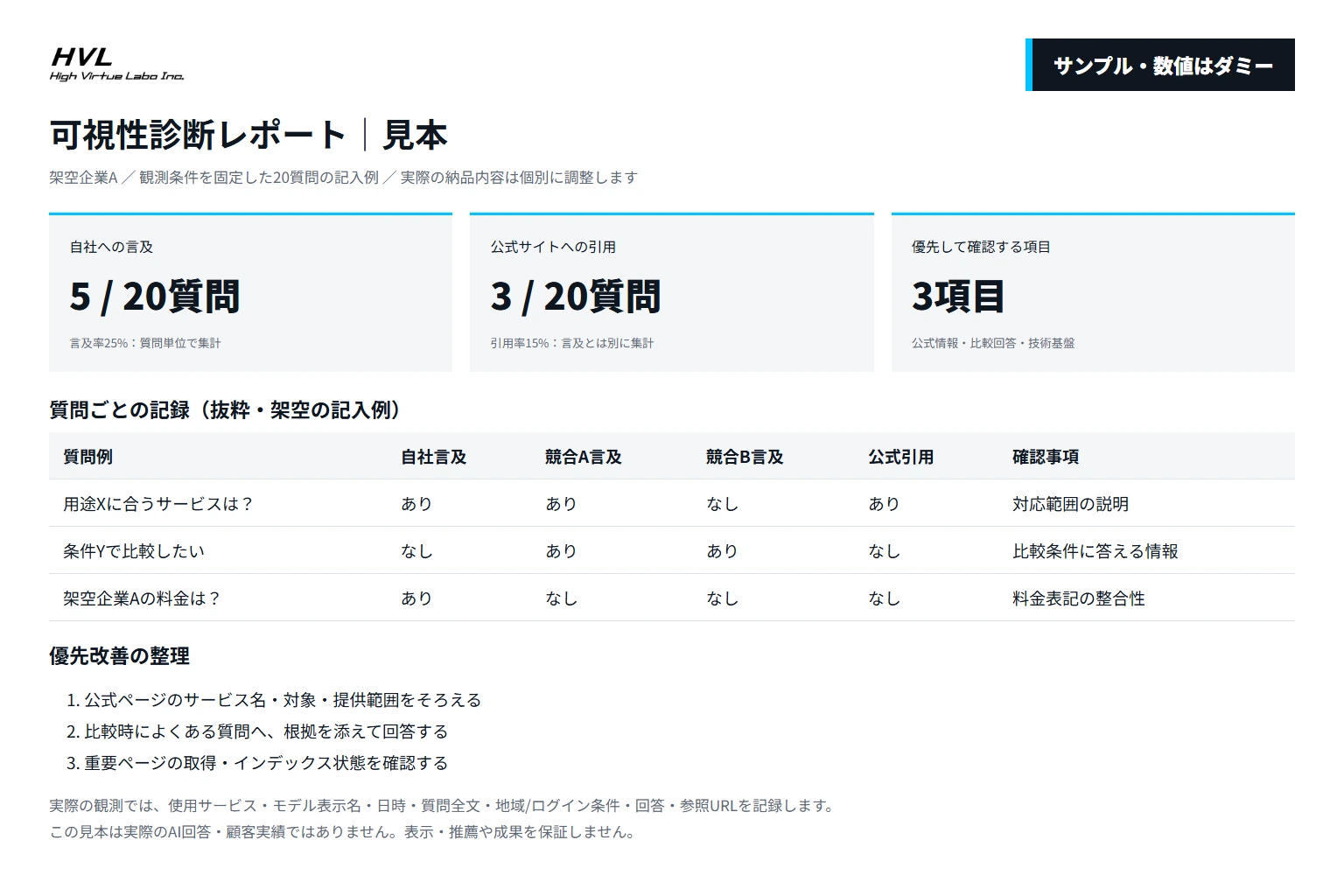Select the "3 / 20質問" value
This screenshot has width=1344, height=896.
pos(576,297)
